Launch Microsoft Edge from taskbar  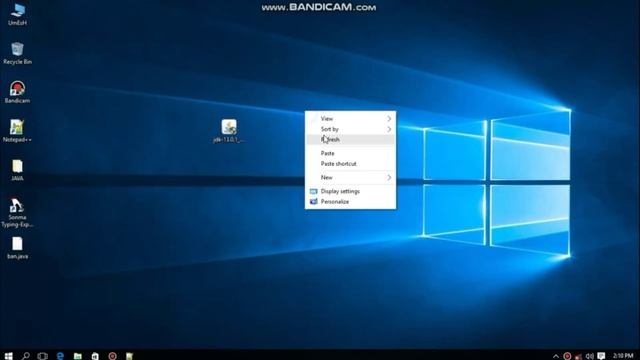tap(60, 356)
